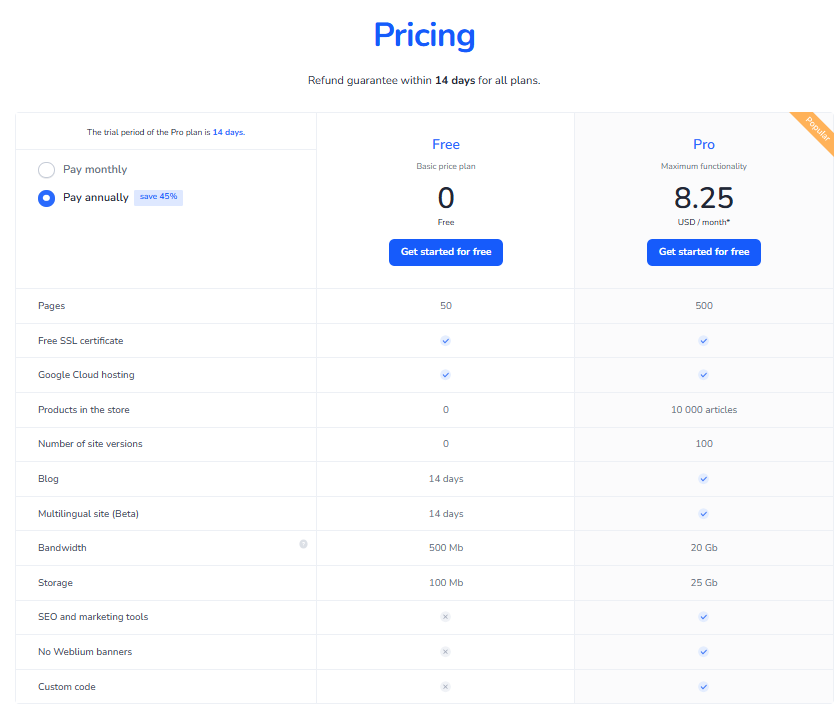Click Custom code checkmark in Pro column
This screenshot has width=839, height=714.
703,687
